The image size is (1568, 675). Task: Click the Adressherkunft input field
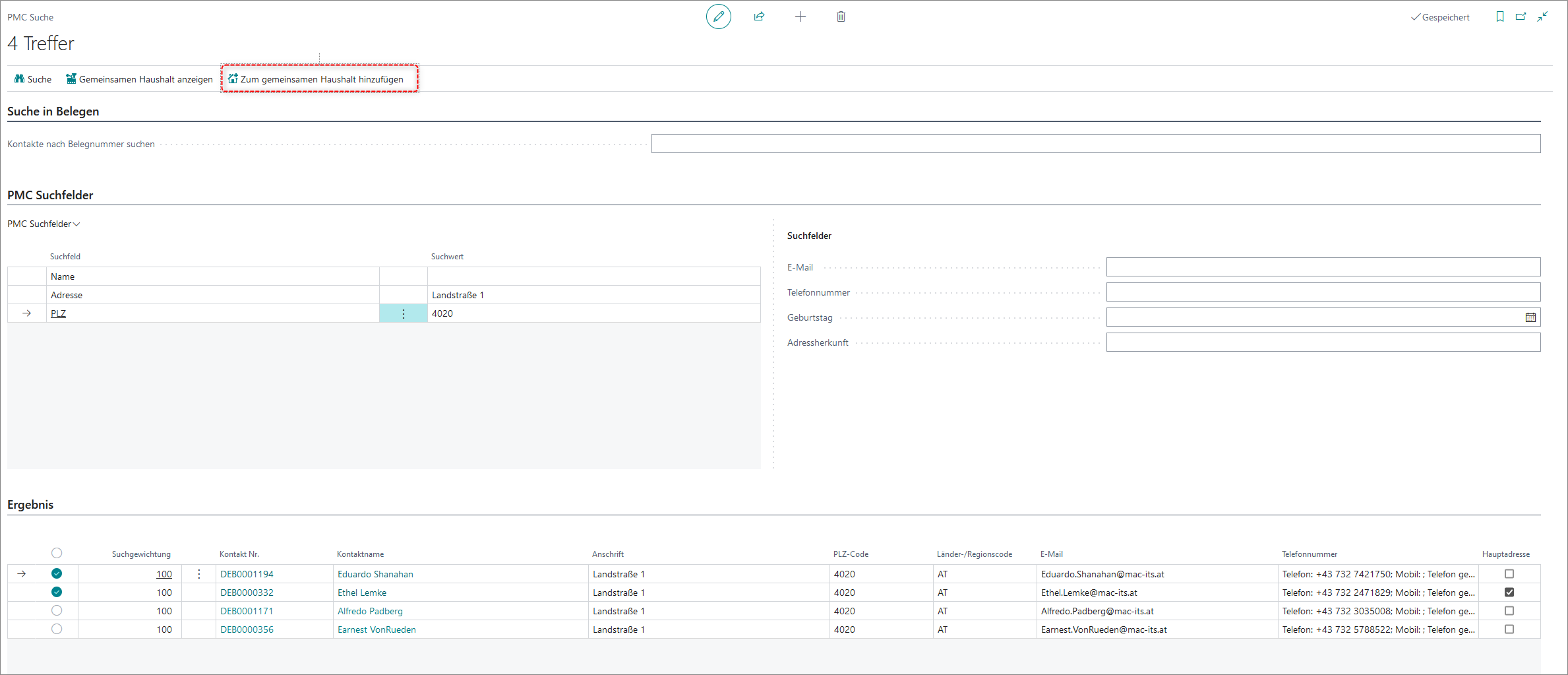pyautogui.click(x=1323, y=342)
